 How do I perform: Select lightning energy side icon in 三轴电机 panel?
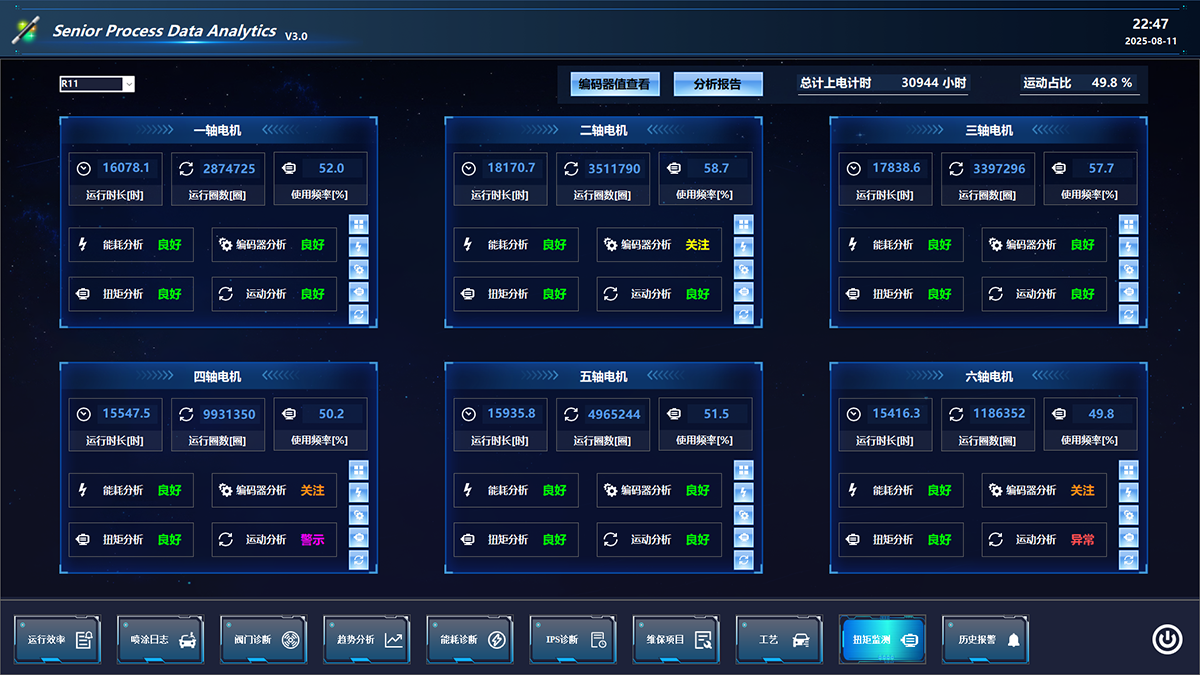(x=1128, y=247)
